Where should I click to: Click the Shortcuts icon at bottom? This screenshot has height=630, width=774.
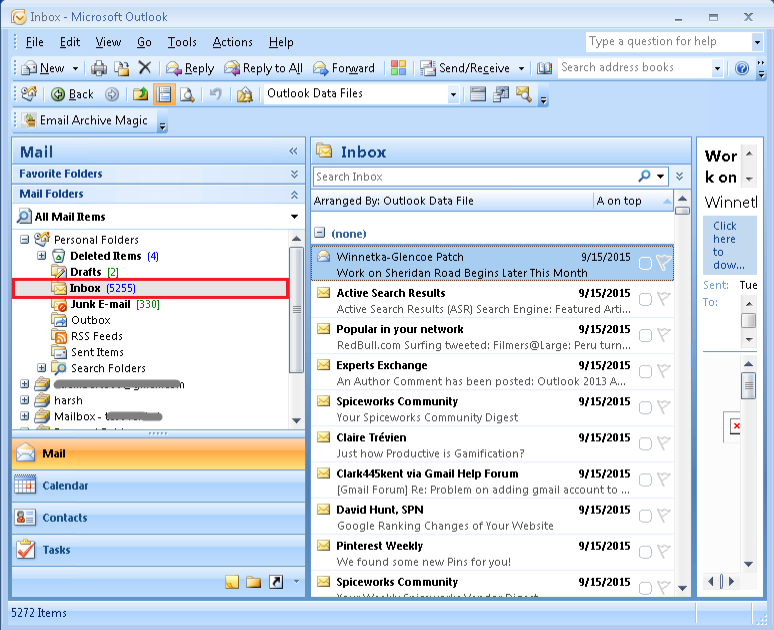(276, 582)
